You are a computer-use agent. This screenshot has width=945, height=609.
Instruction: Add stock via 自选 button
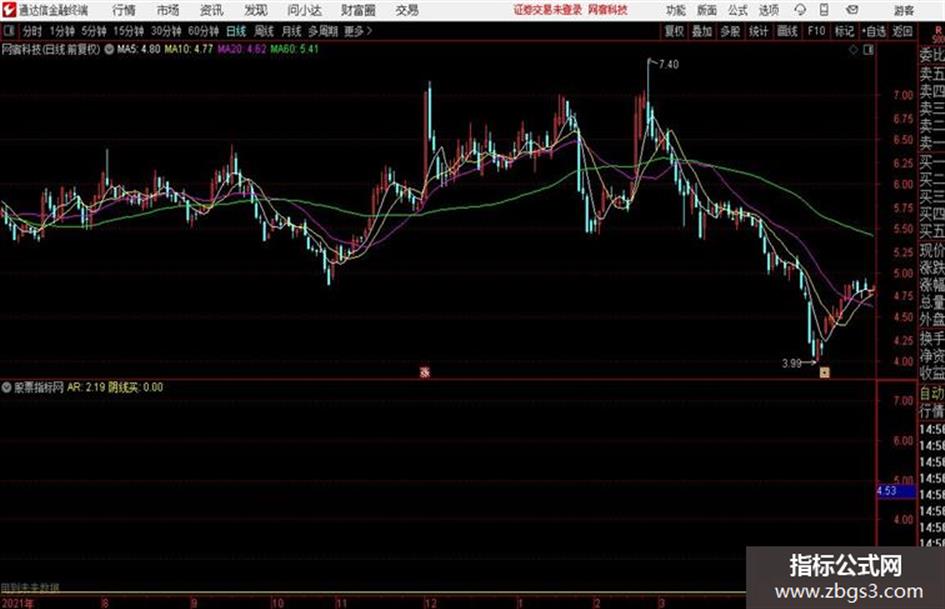(873, 31)
